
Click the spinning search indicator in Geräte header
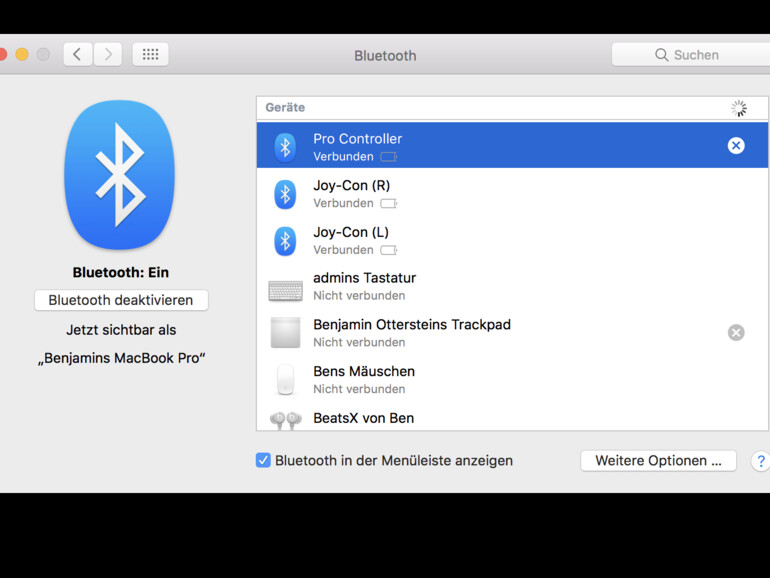[739, 108]
